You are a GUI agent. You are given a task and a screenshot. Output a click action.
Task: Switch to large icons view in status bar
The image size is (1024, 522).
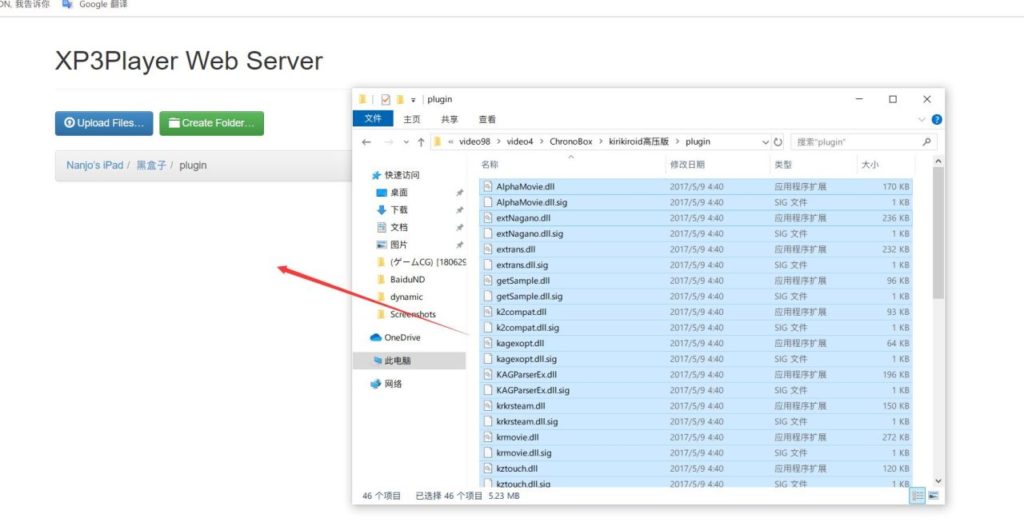pos(933,495)
